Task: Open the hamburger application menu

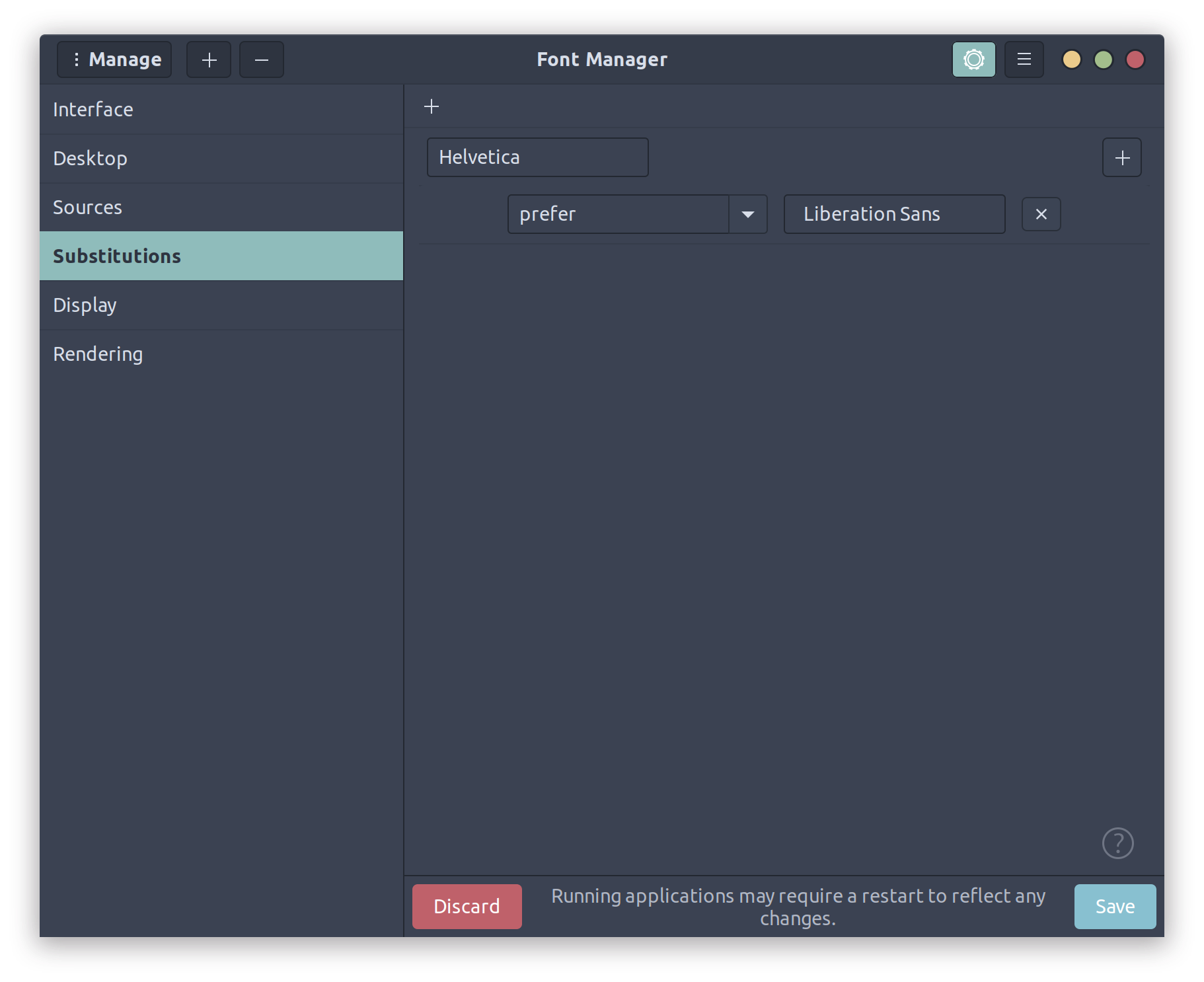Action: tap(1024, 59)
